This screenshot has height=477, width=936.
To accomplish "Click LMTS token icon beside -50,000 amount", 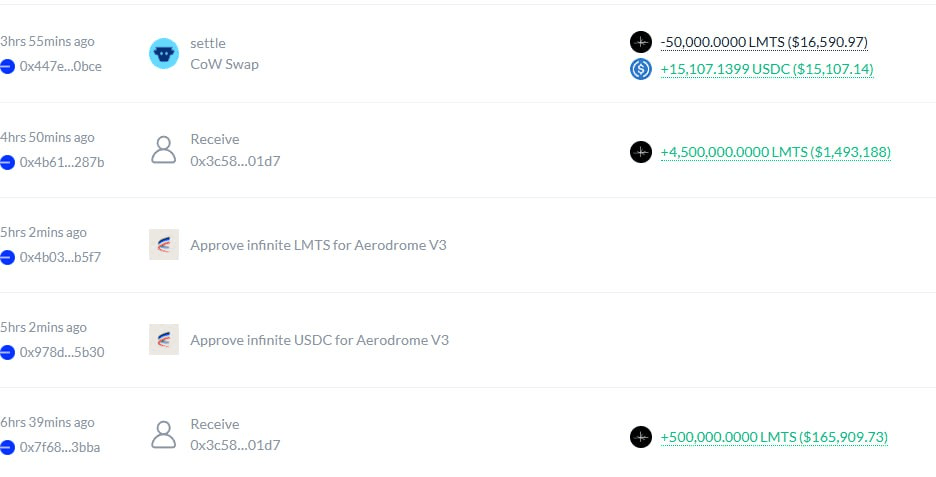I will [641, 42].
